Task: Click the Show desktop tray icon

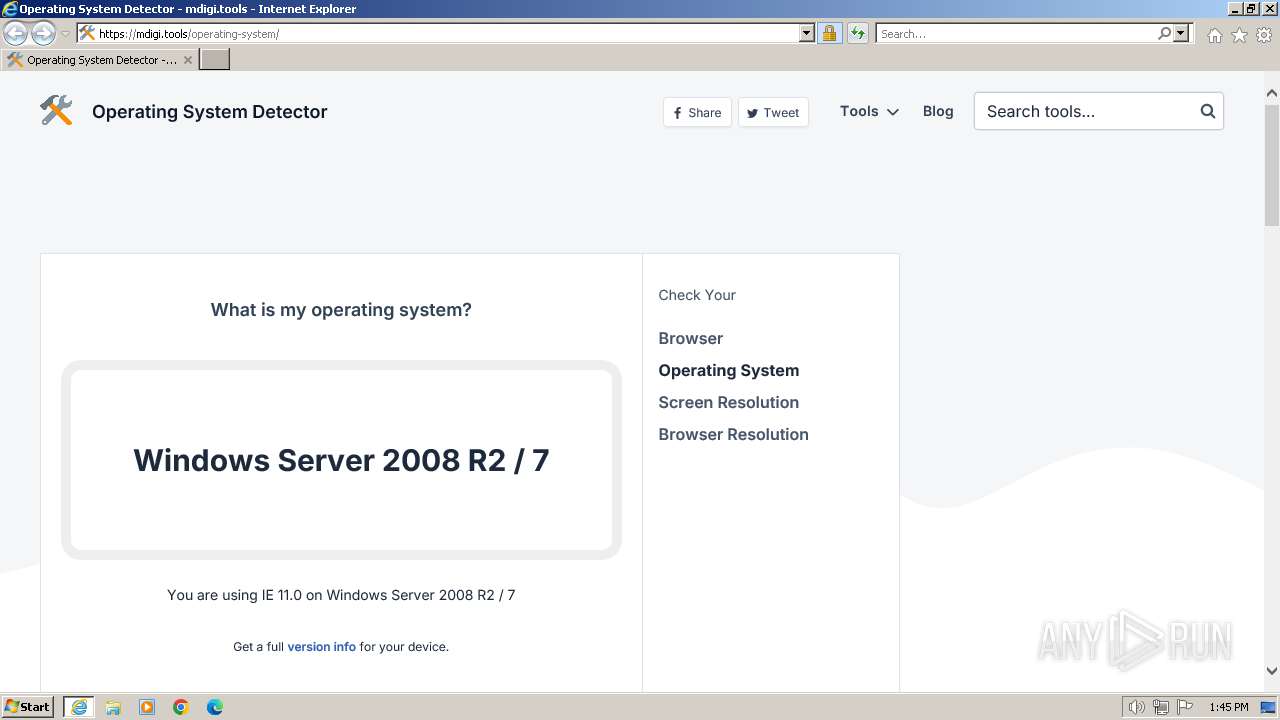Action: (x=1269, y=707)
